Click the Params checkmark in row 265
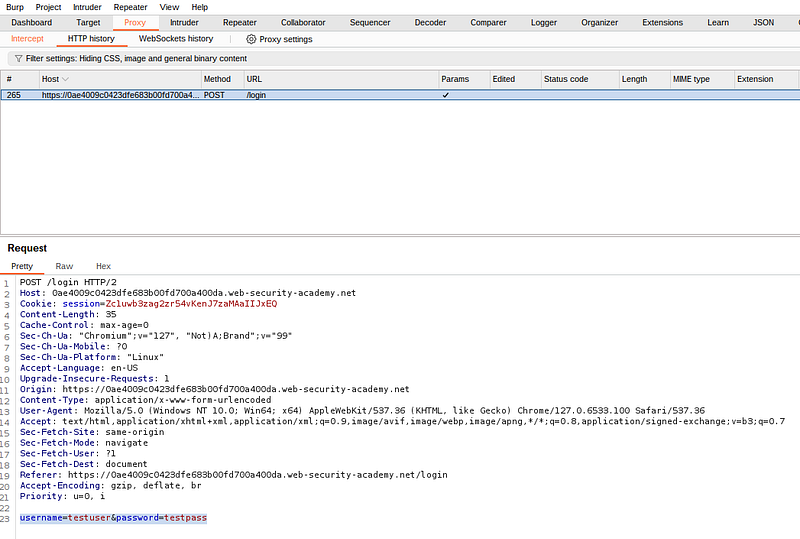 coord(445,95)
